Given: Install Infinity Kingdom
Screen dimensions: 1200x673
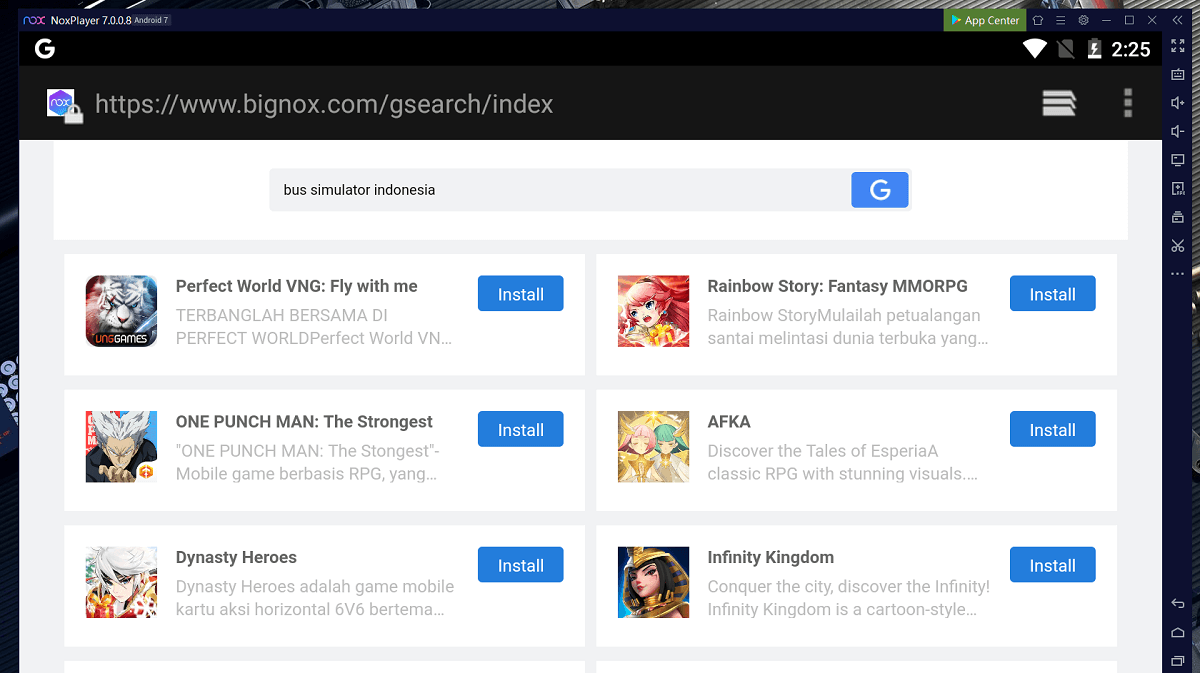Looking at the screenshot, I should (1053, 565).
